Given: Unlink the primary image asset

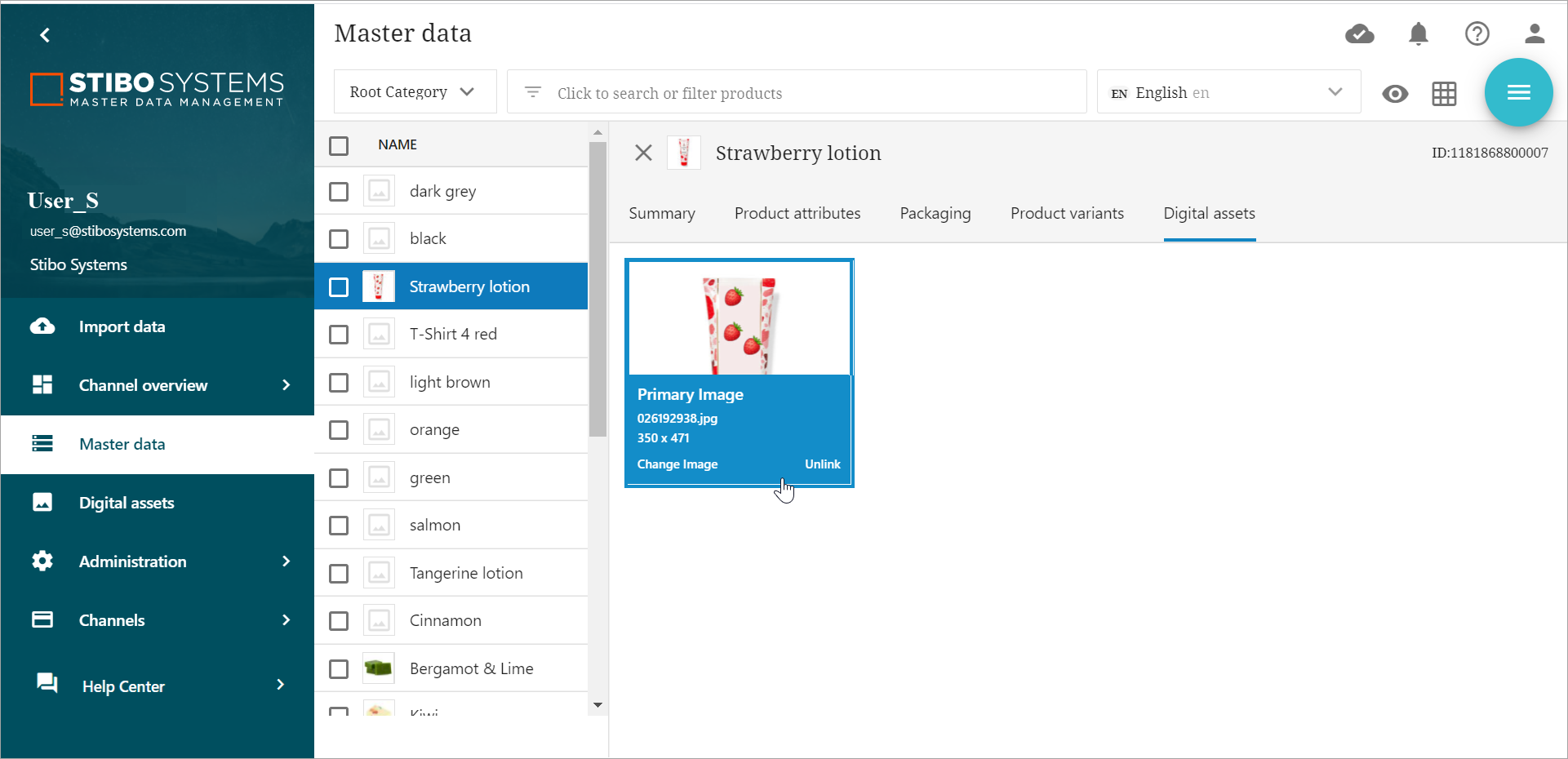Looking at the screenshot, I should click(822, 464).
